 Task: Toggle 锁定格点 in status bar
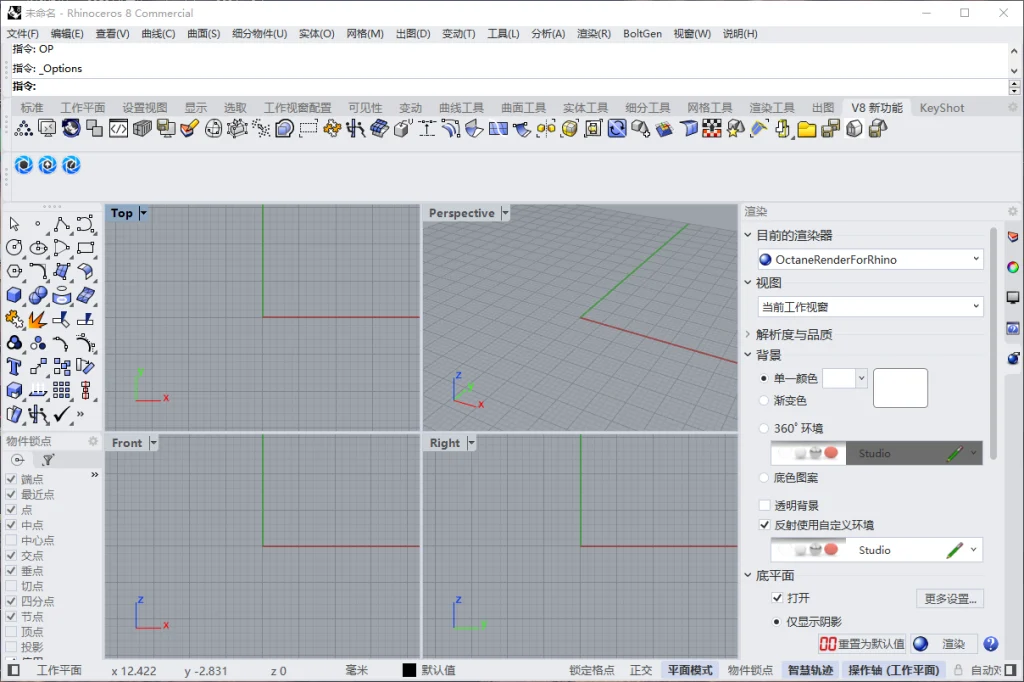[x=592, y=670]
